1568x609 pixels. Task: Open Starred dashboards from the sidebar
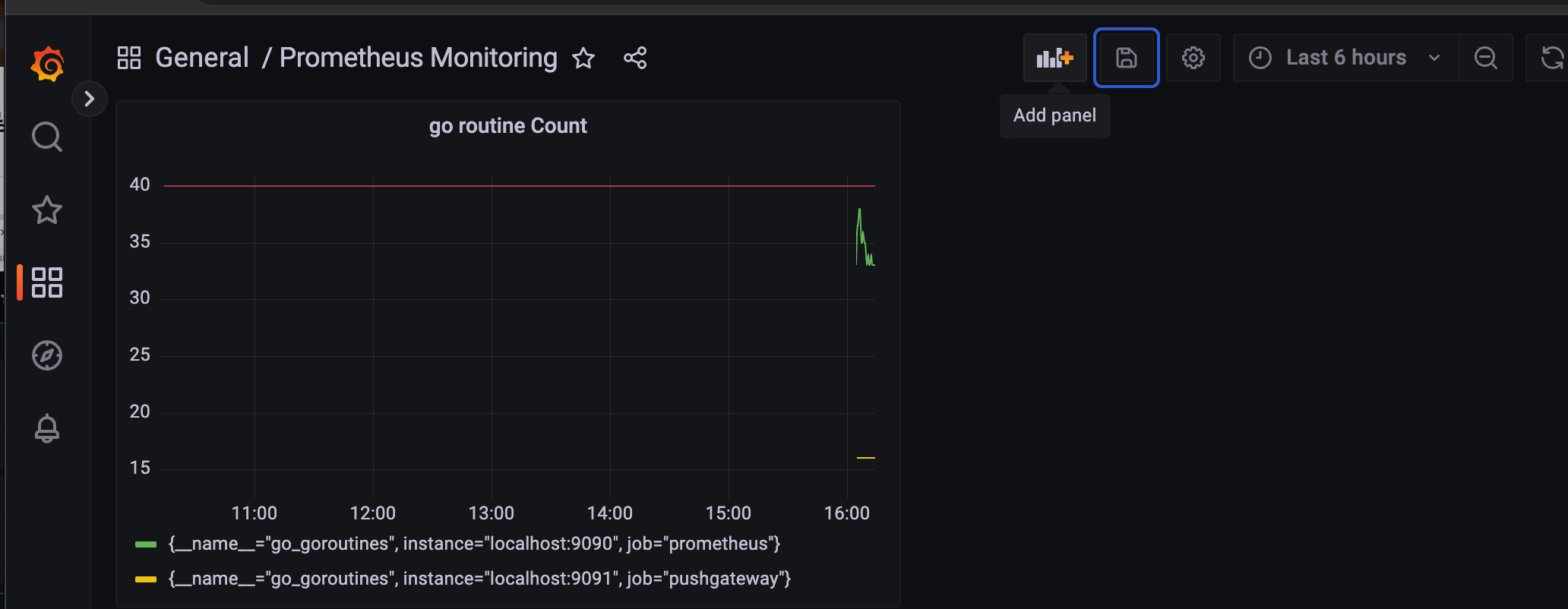click(47, 210)
